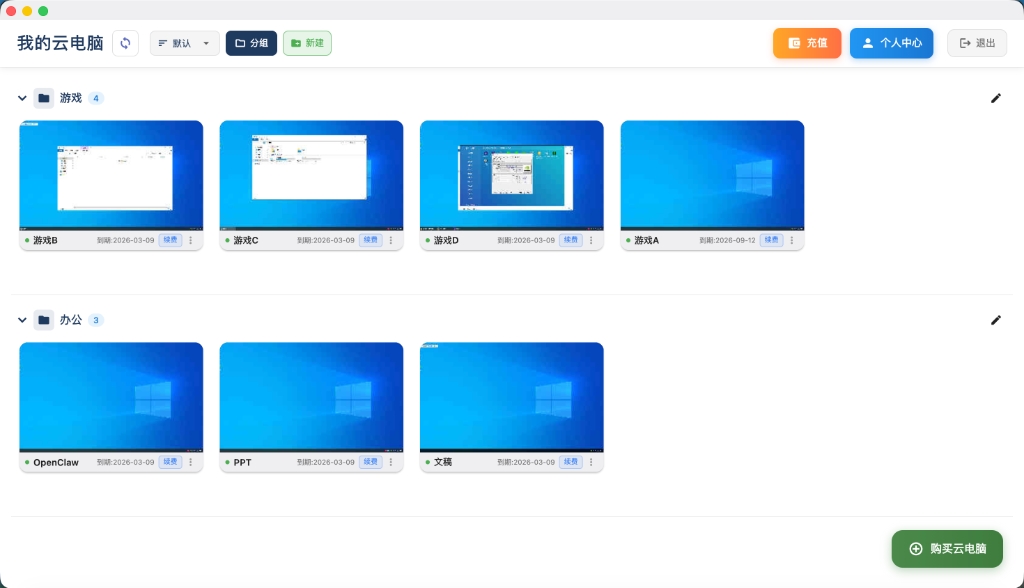Open more options for 游戏B

[190, 240]
